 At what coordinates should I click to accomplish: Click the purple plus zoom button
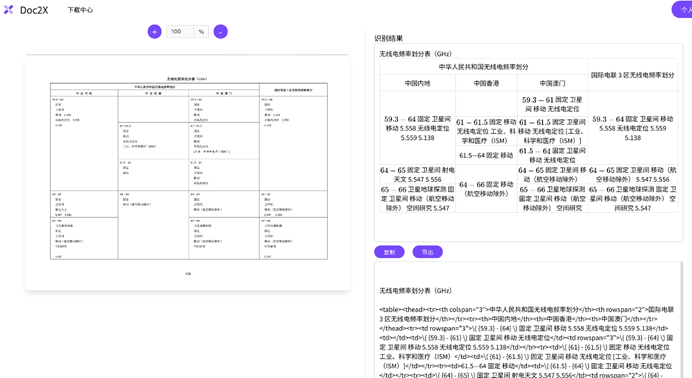[x=154, y=32]
